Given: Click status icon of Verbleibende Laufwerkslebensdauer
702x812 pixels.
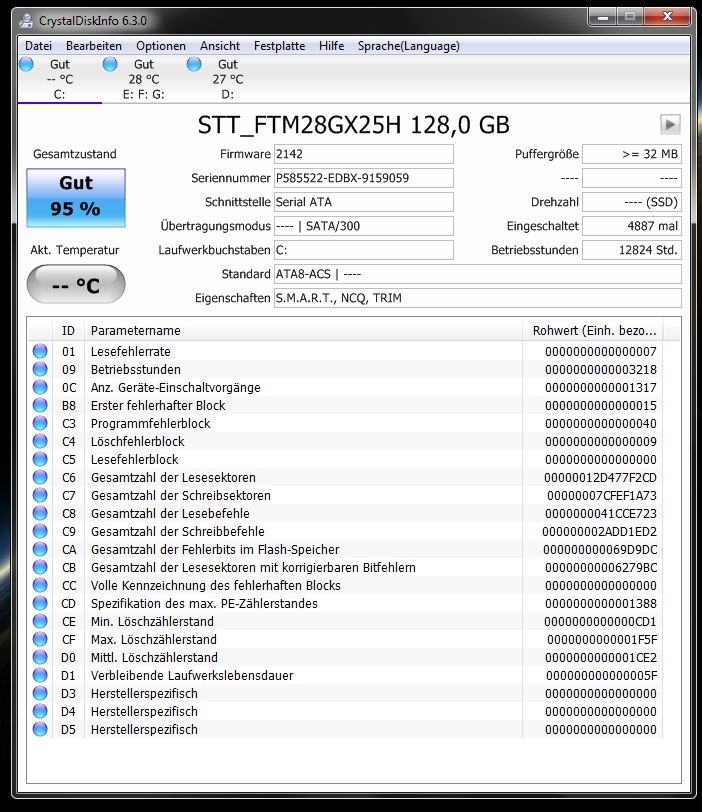Looking at the screenshot, I should pyautogui.click(x=40, y=675).
